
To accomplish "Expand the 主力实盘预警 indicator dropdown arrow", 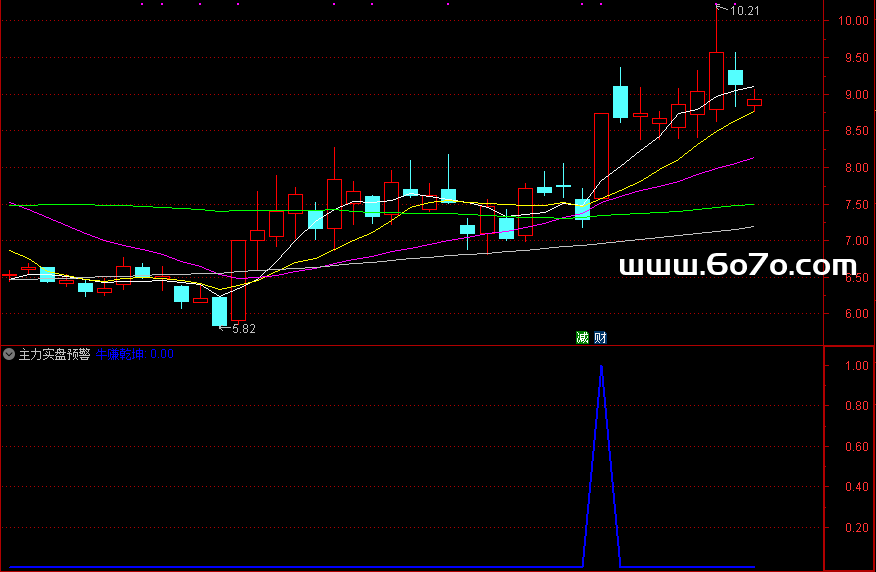I will [x=9, y=354].
